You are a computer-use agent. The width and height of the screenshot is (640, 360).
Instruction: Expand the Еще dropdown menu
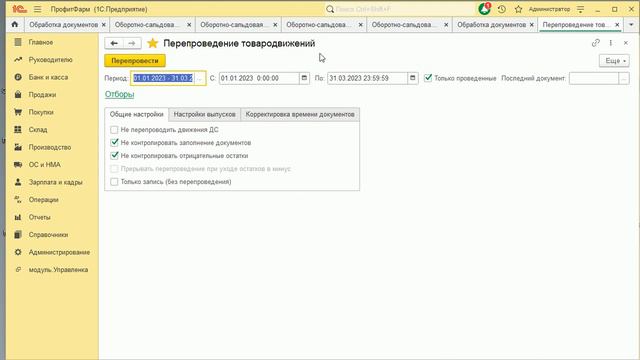[614, 61]
